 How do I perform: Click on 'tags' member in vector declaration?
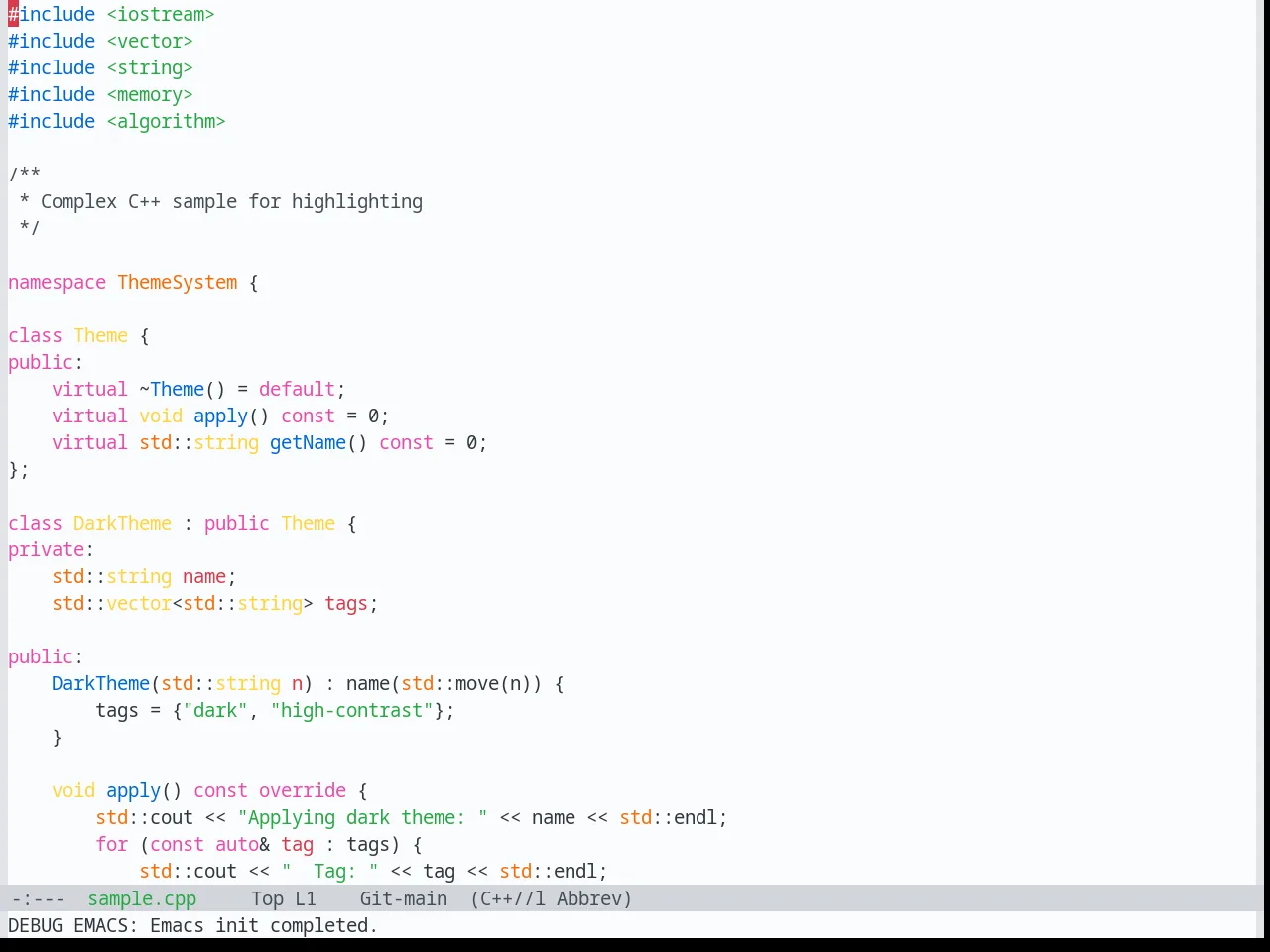click(346, 603)
